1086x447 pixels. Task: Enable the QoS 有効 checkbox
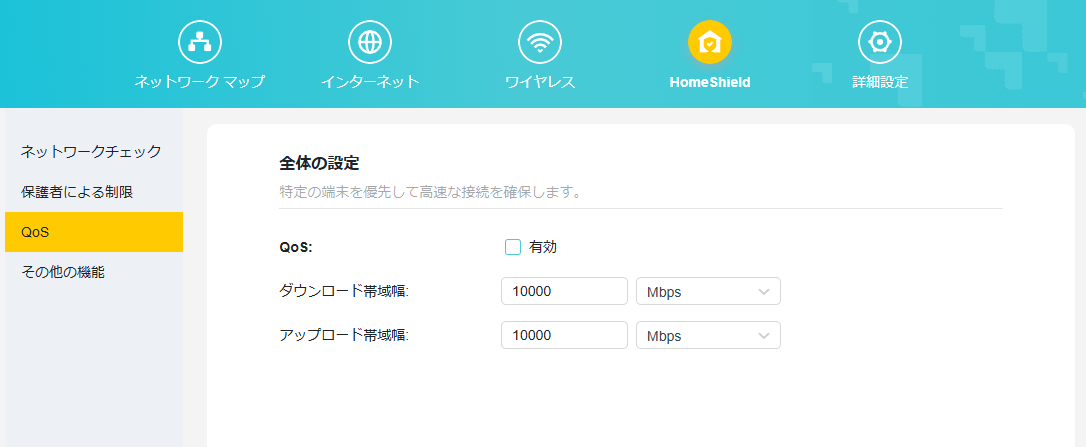pyautogui.click(x=513, y=247)
